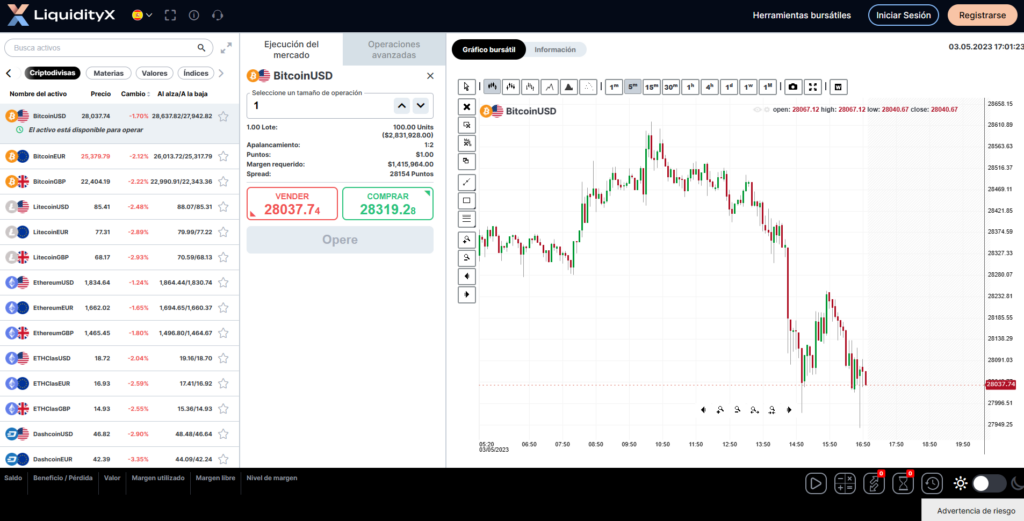Open chart in fullscreen mode

pos(812,86)
